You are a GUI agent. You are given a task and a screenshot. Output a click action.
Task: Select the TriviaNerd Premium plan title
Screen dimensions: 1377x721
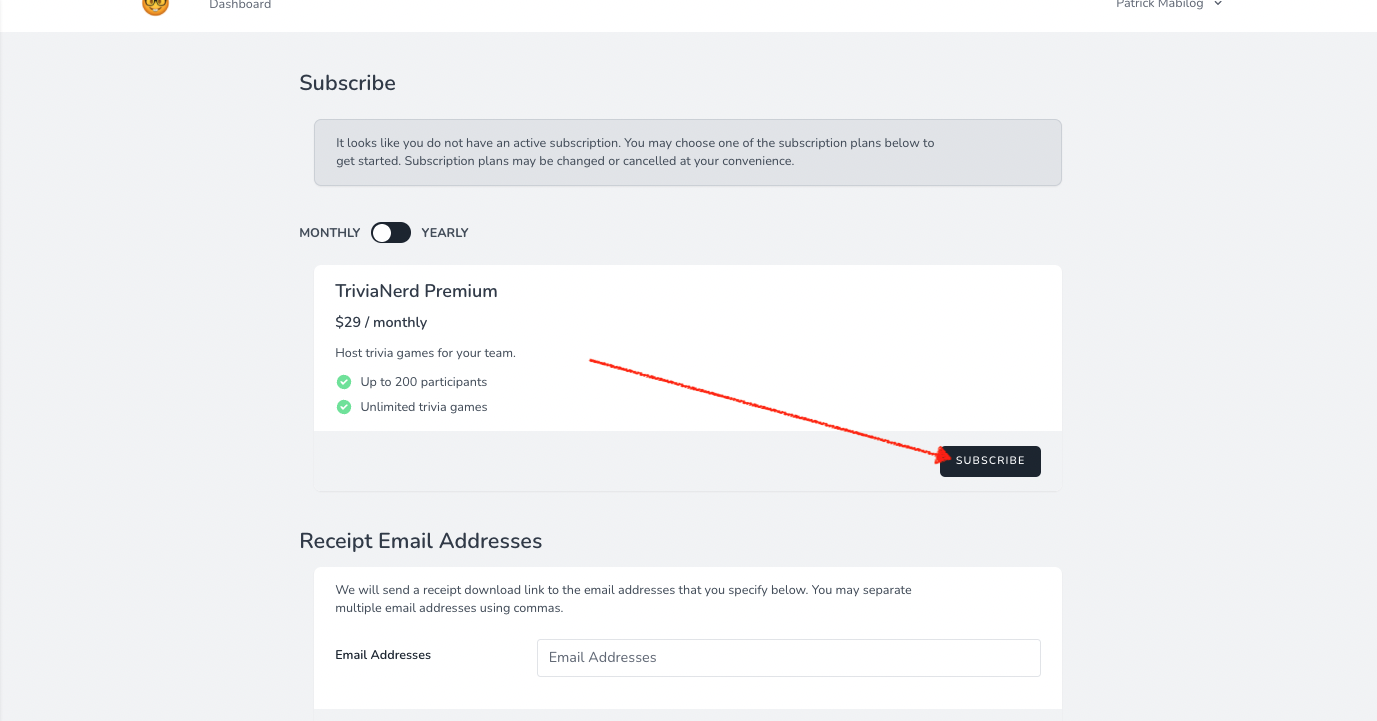coord(416,291)
